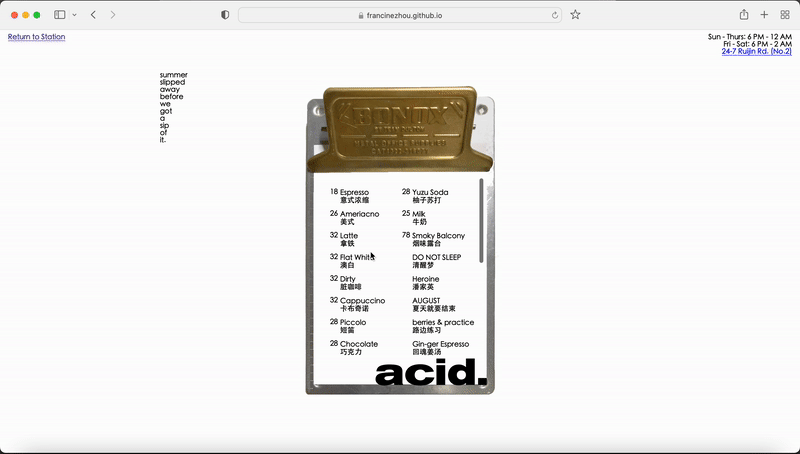Click the 'Fri - Sat: 6 PM - 2 AM' hours
The height and width of the screenshot is (454, 800).
(758, 44)
